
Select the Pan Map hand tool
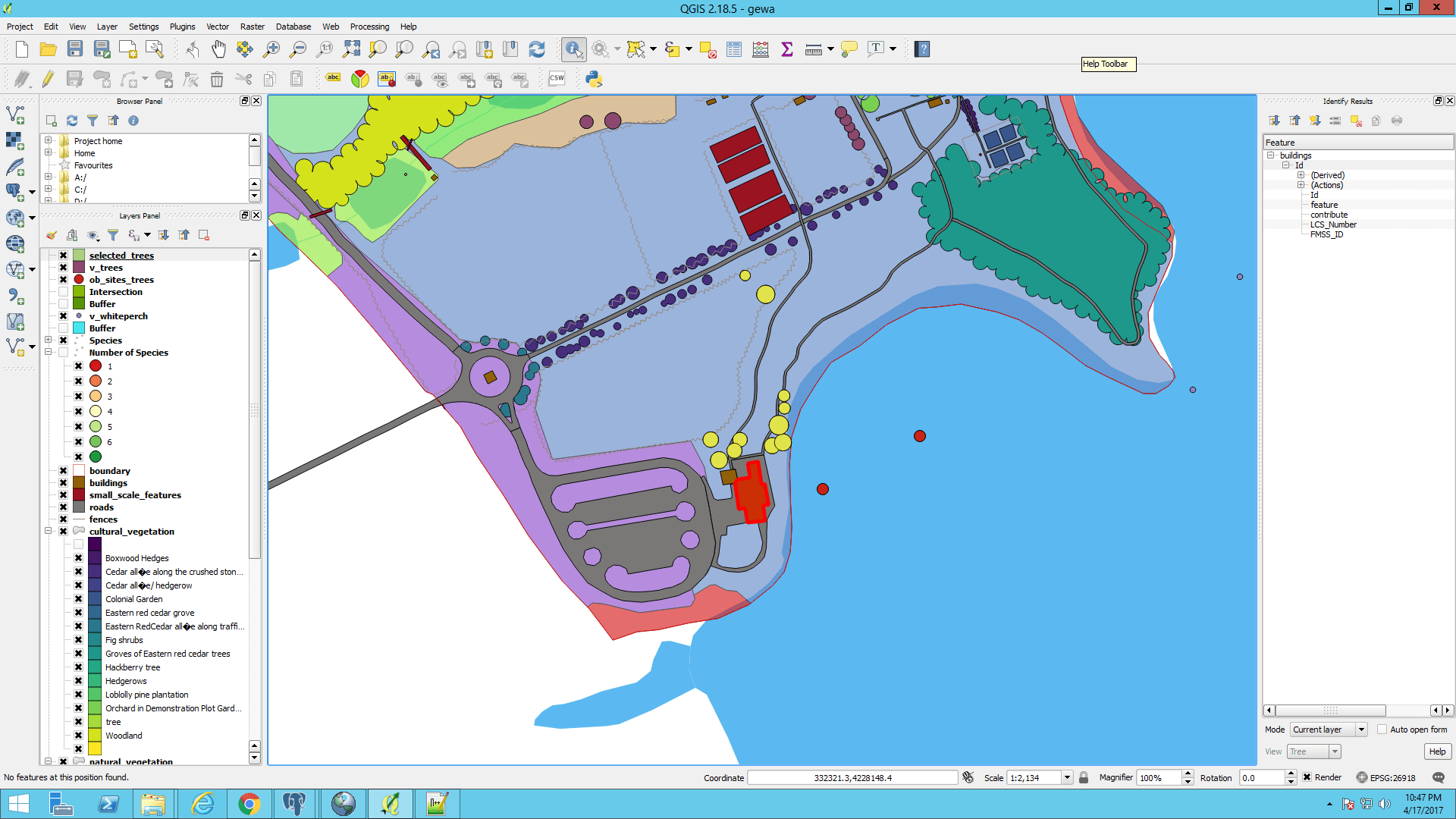coord(218,49)
